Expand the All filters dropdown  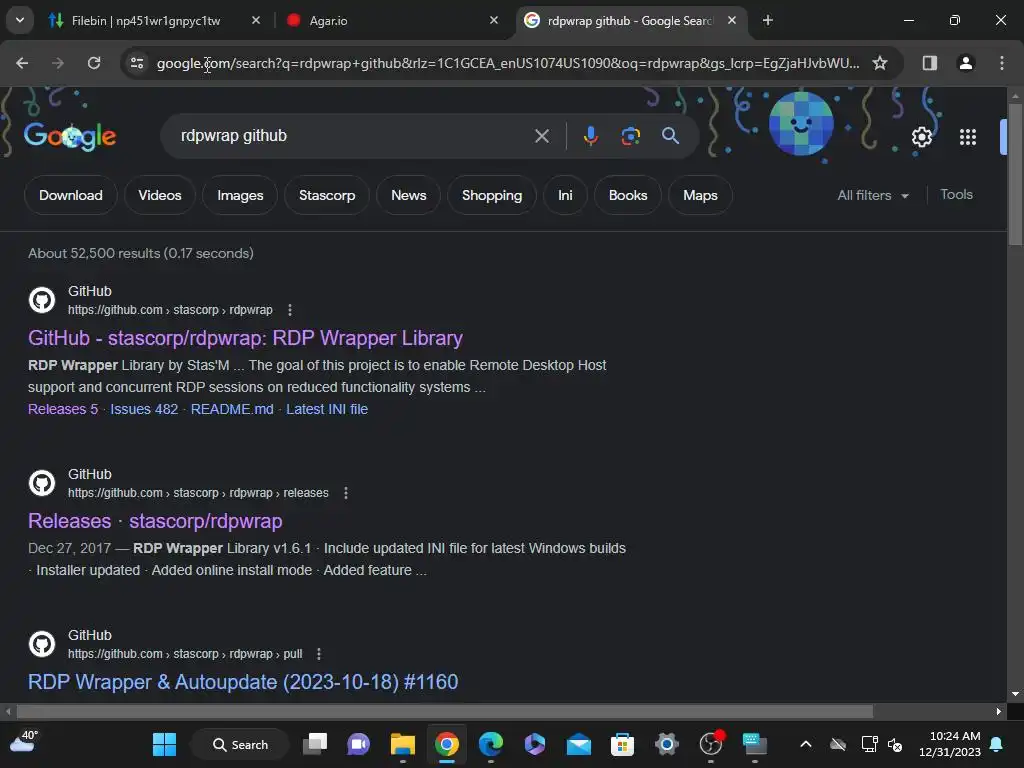coord(873,195)
